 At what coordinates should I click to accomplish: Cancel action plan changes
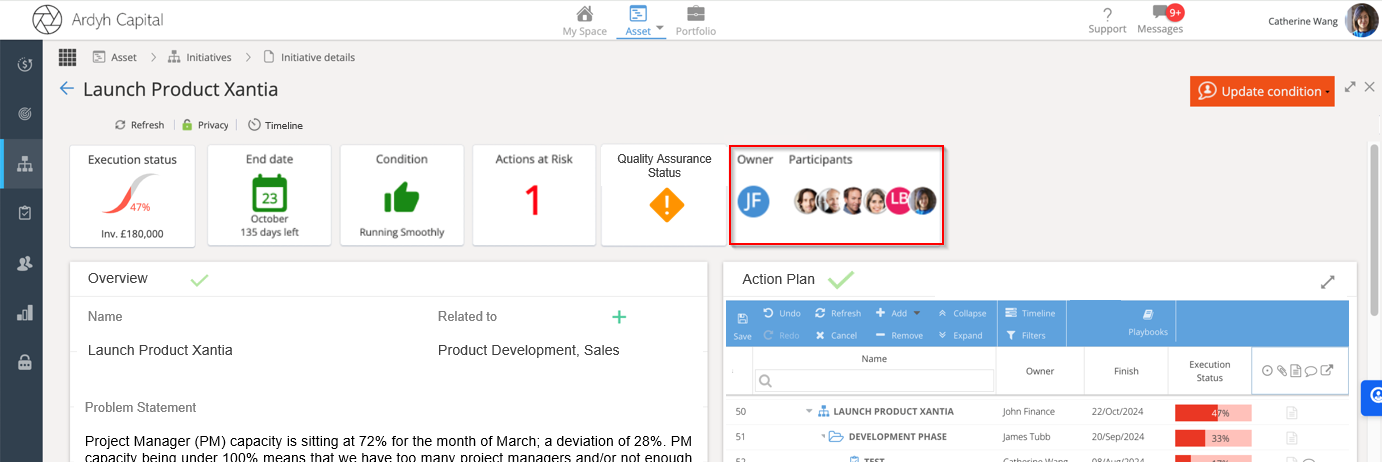pyautogui.click(x=836, y=335)
